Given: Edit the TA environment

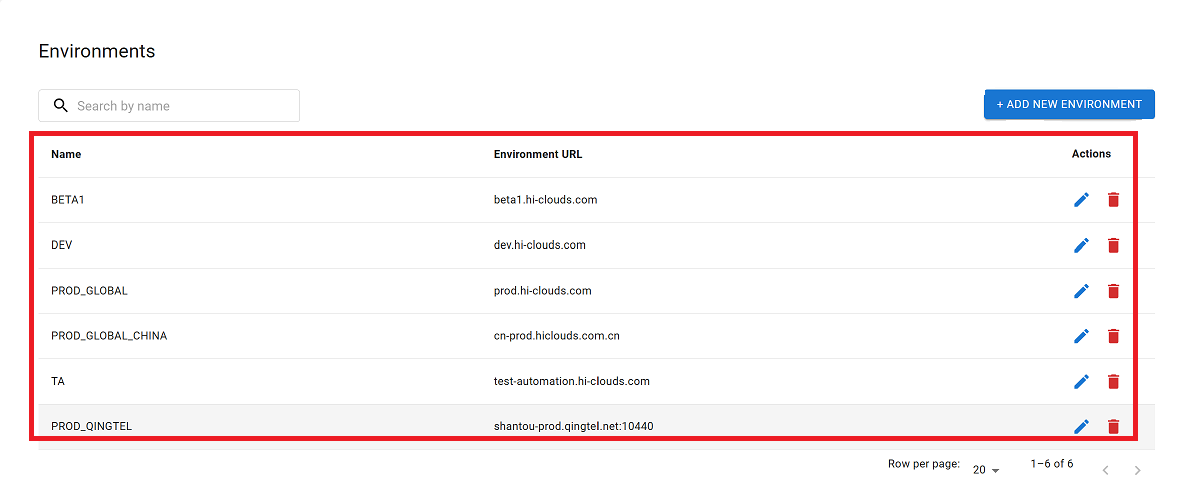Looking at the screenshot, I should point(1081,381).
